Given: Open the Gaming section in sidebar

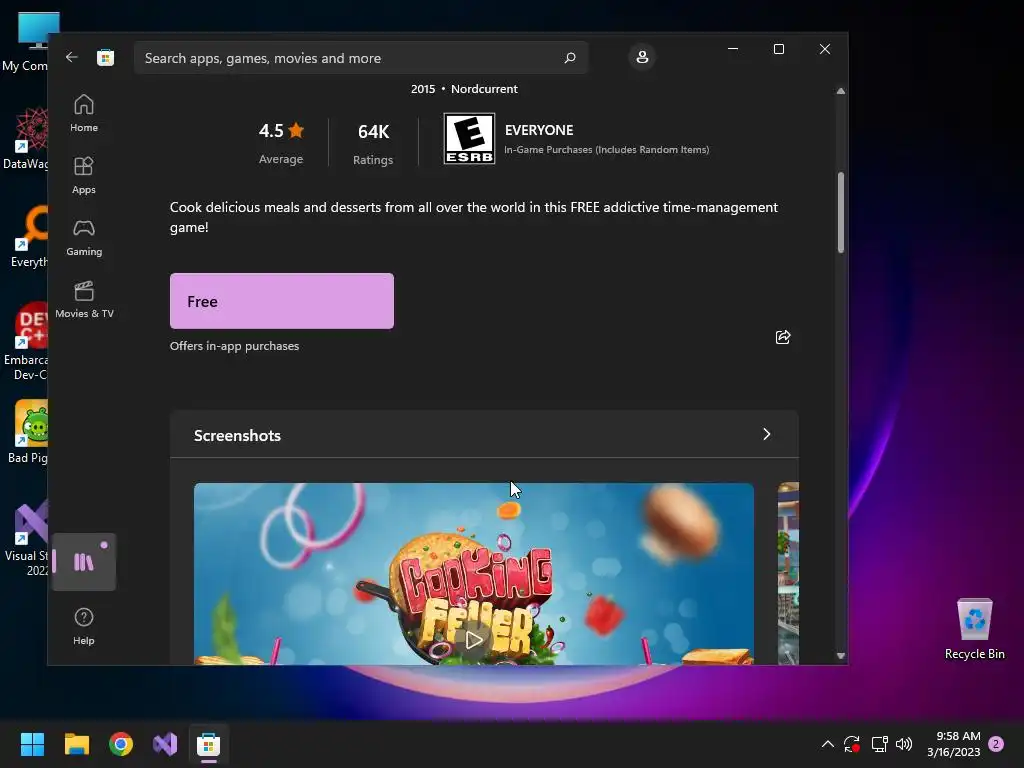Looking at the screenshot, I should 84,238.
